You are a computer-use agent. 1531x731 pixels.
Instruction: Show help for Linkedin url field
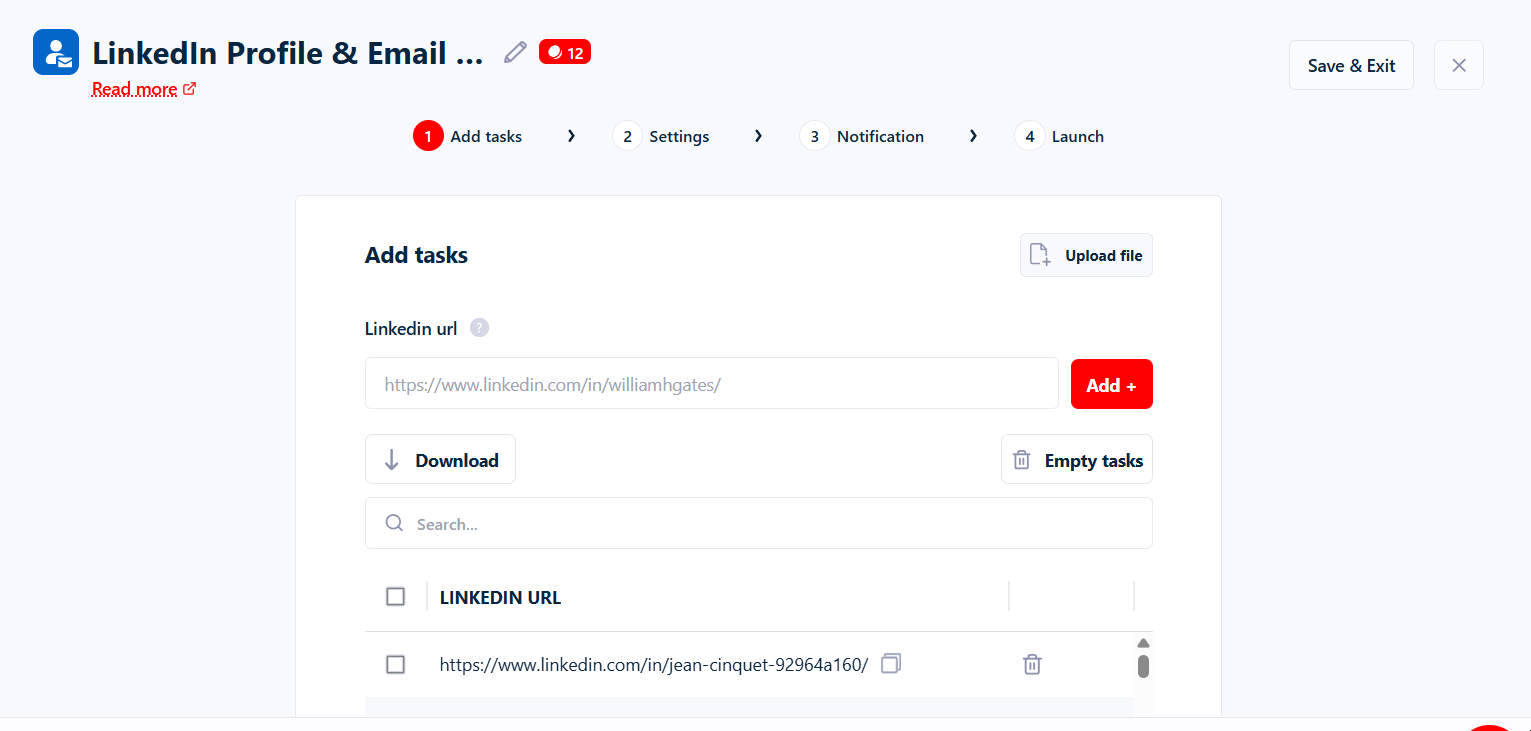(480, 328)
